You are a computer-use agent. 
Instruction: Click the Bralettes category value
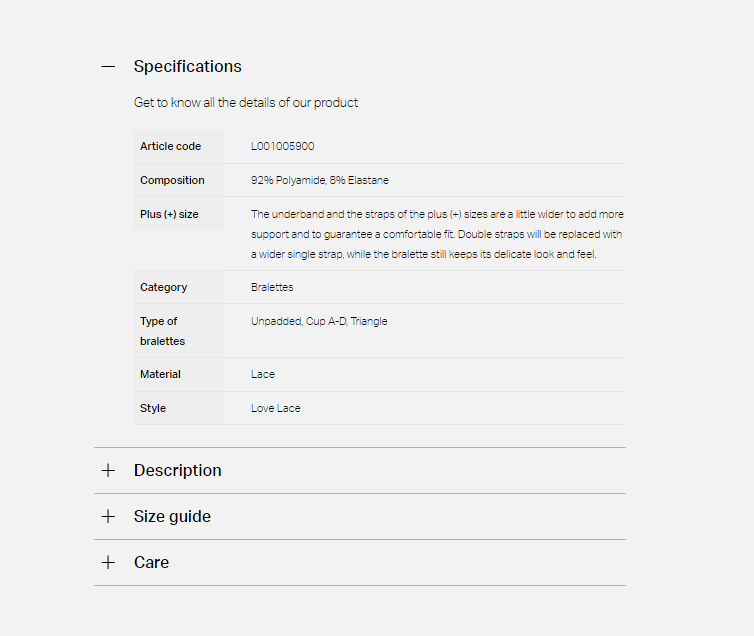(272, 287)
